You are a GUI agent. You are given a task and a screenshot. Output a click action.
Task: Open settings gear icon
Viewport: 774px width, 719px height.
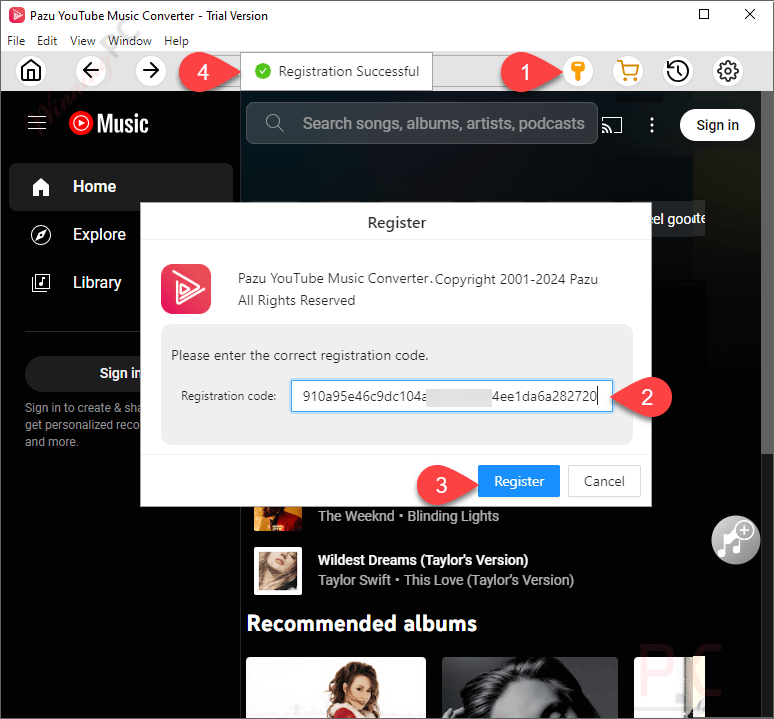point(728,71)
